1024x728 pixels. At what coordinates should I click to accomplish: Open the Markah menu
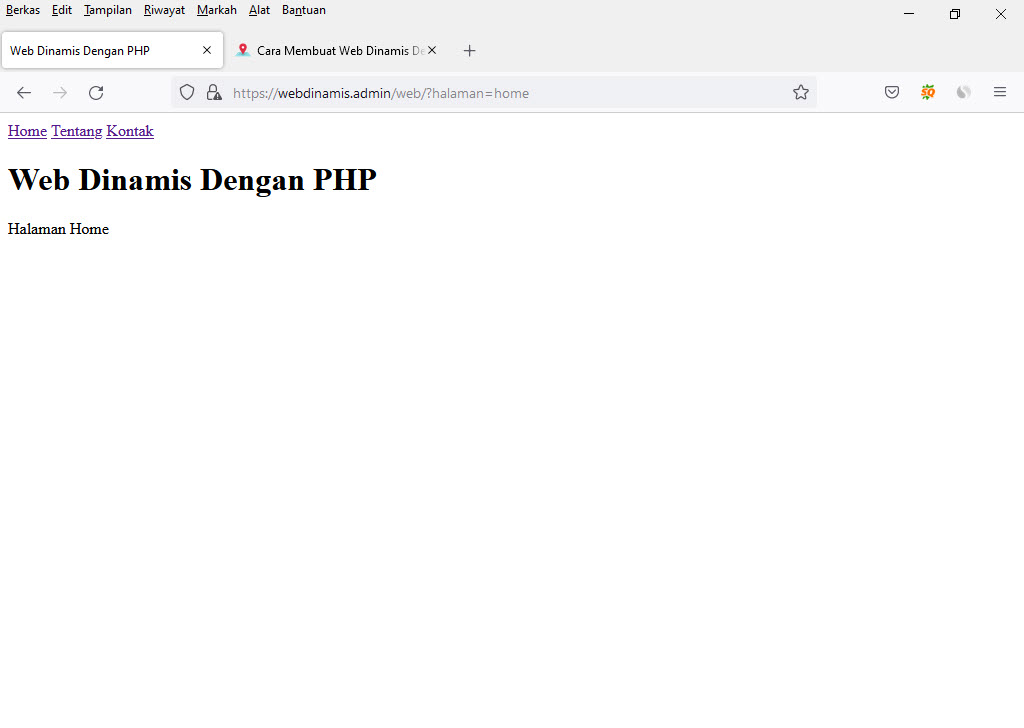tap(216, 10)
